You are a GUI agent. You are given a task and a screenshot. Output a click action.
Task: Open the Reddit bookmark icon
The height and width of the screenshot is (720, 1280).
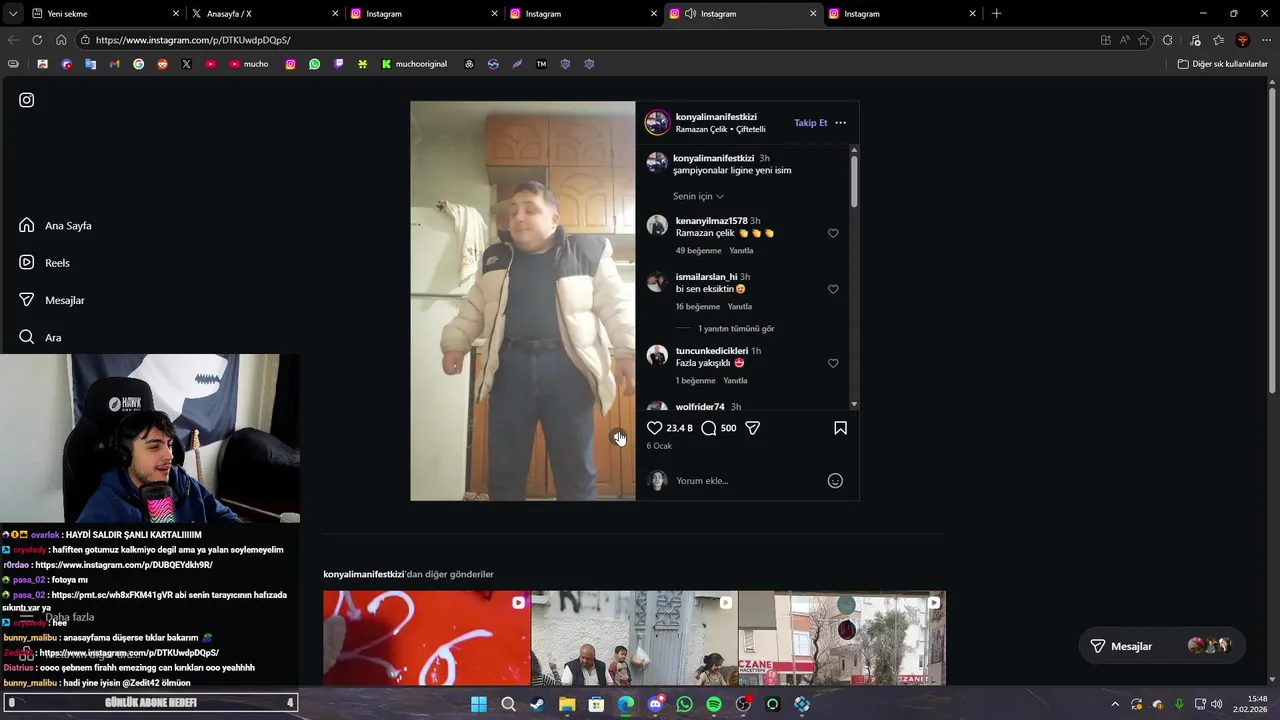(x=162, y=64)
